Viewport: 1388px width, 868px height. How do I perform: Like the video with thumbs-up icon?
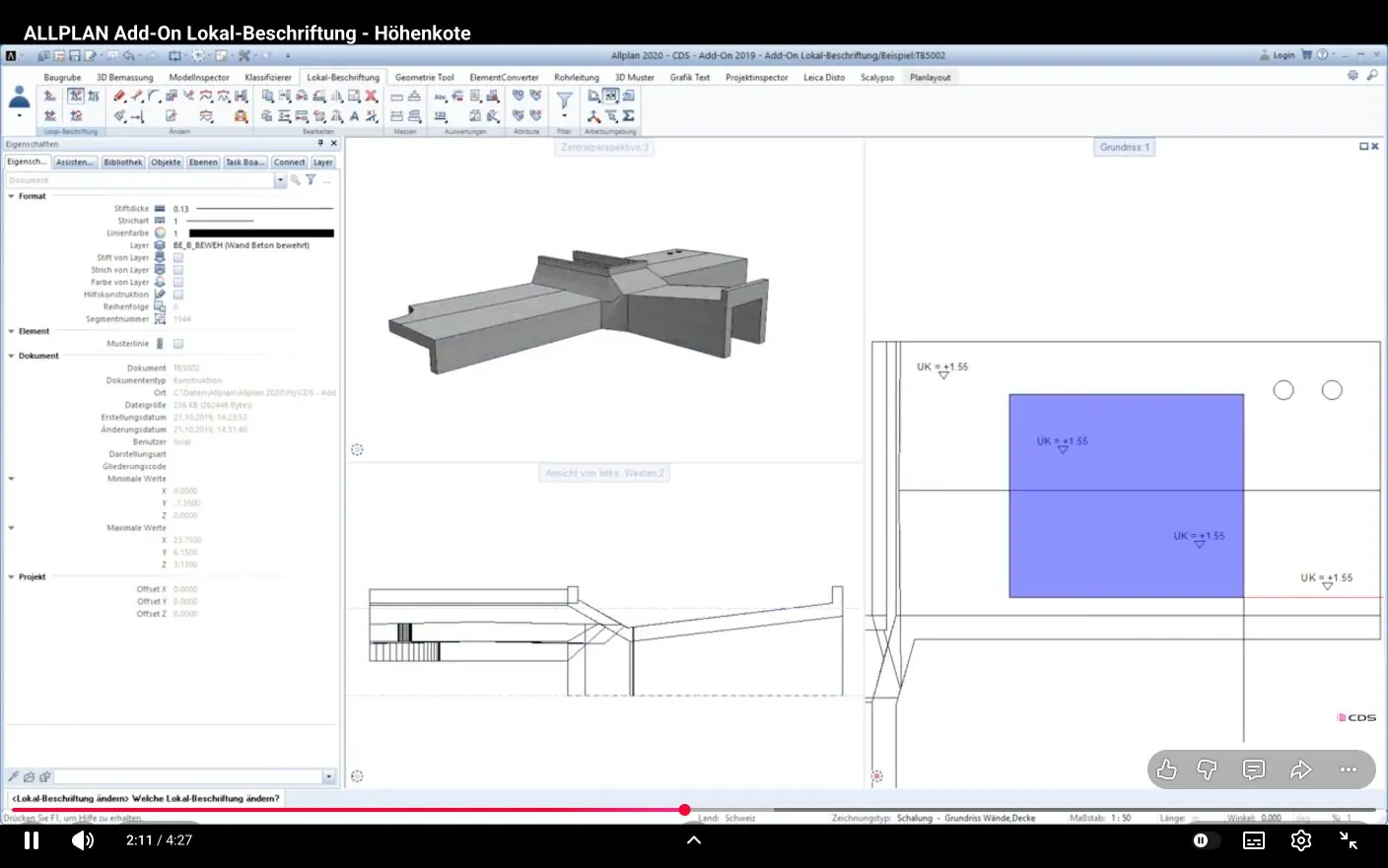[1167, 769]
